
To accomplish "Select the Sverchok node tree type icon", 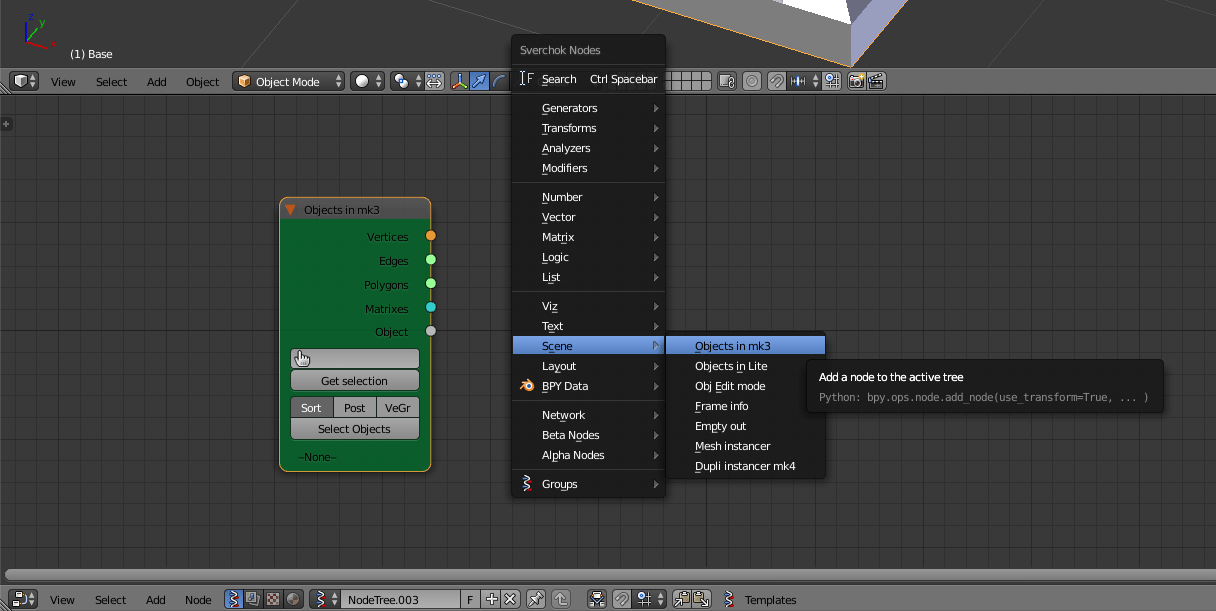I will tap(234, 599).
